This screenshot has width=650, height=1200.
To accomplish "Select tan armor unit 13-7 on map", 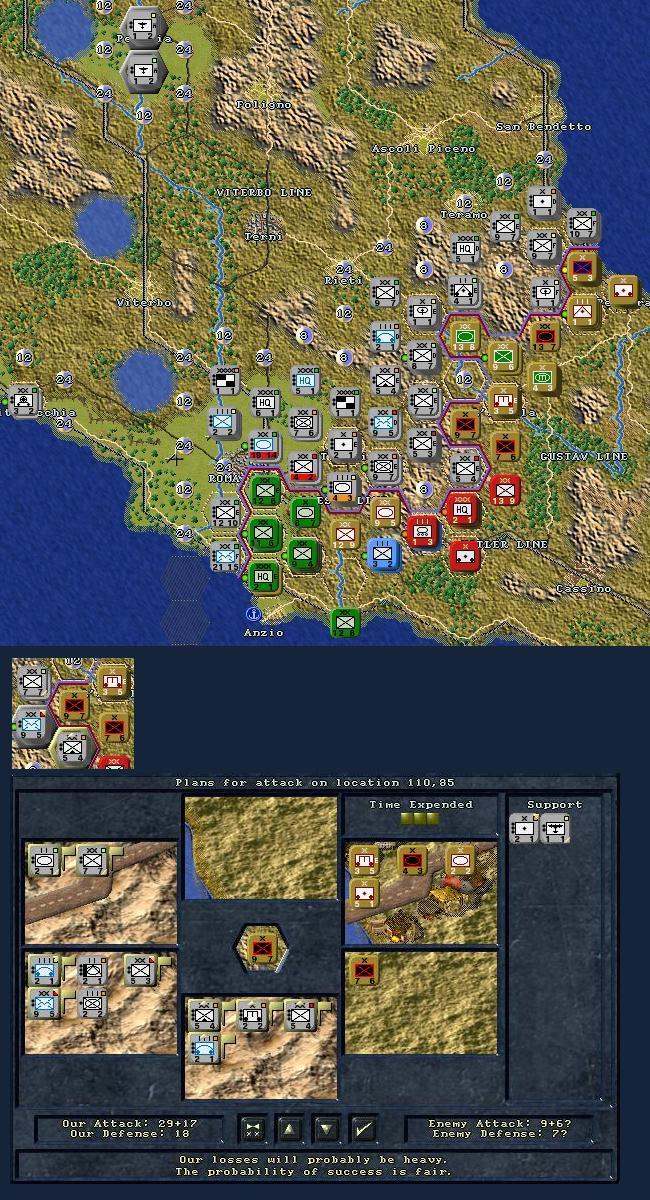I will pyautogui.click(x=544, y=337).
